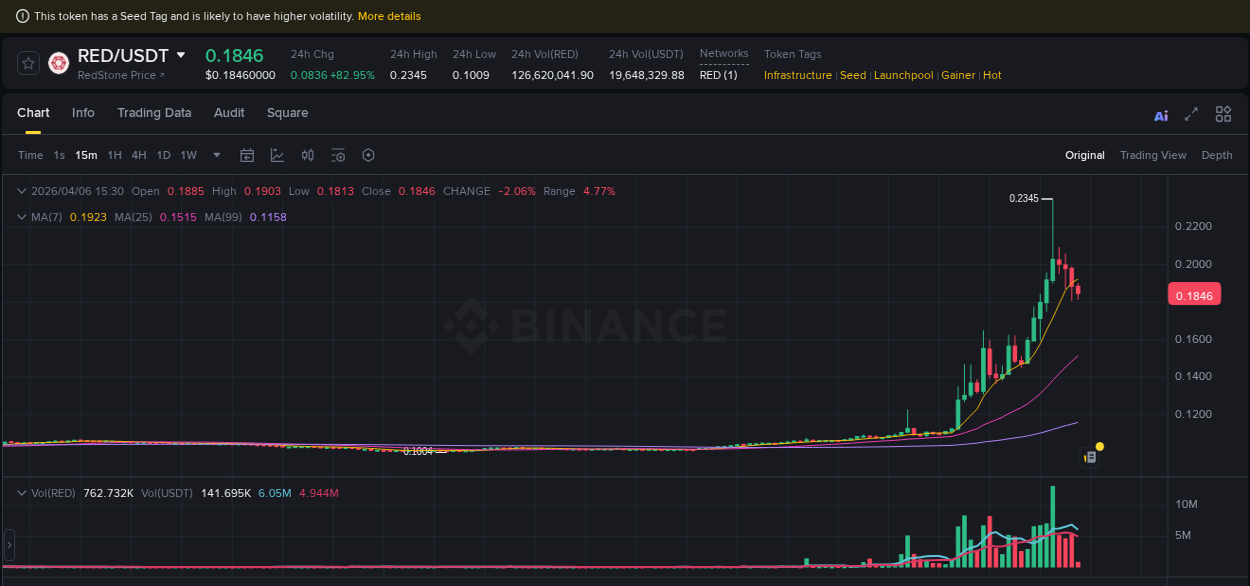Expand more time intervals dropdown
1250x586 pixels.
[217, 155]
